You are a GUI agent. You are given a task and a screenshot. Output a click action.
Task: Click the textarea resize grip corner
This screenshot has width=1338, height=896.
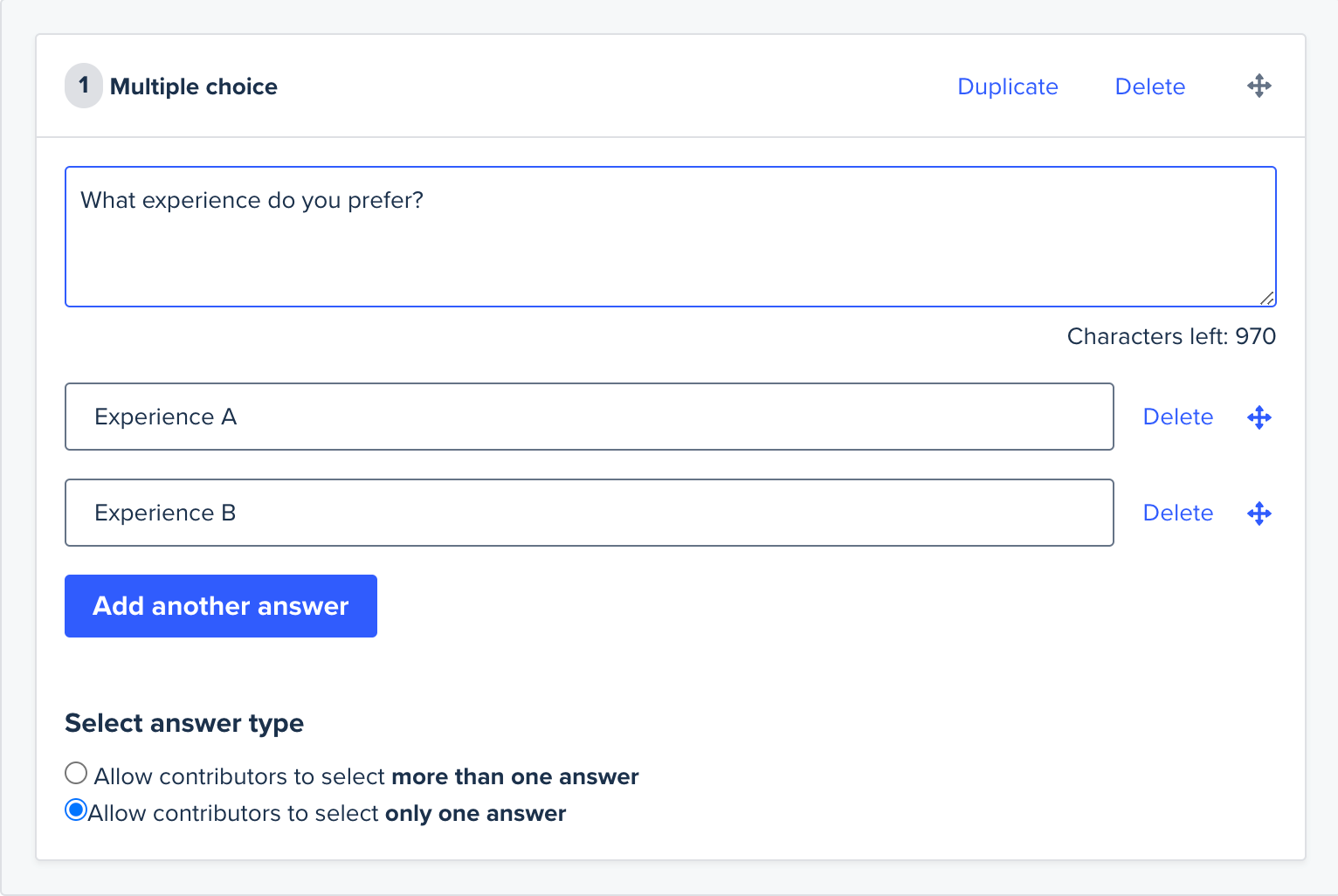[1267, 298]
